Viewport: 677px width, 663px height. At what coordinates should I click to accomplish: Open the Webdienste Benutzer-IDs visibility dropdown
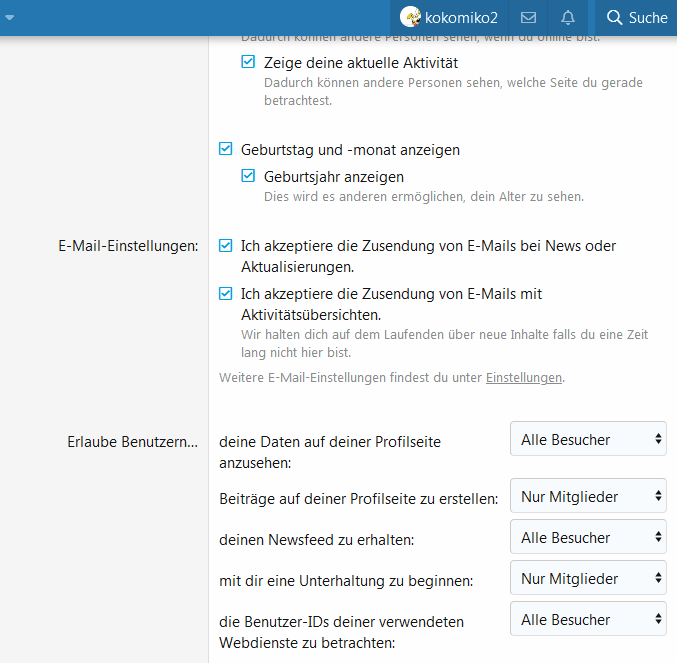point(588,620)
